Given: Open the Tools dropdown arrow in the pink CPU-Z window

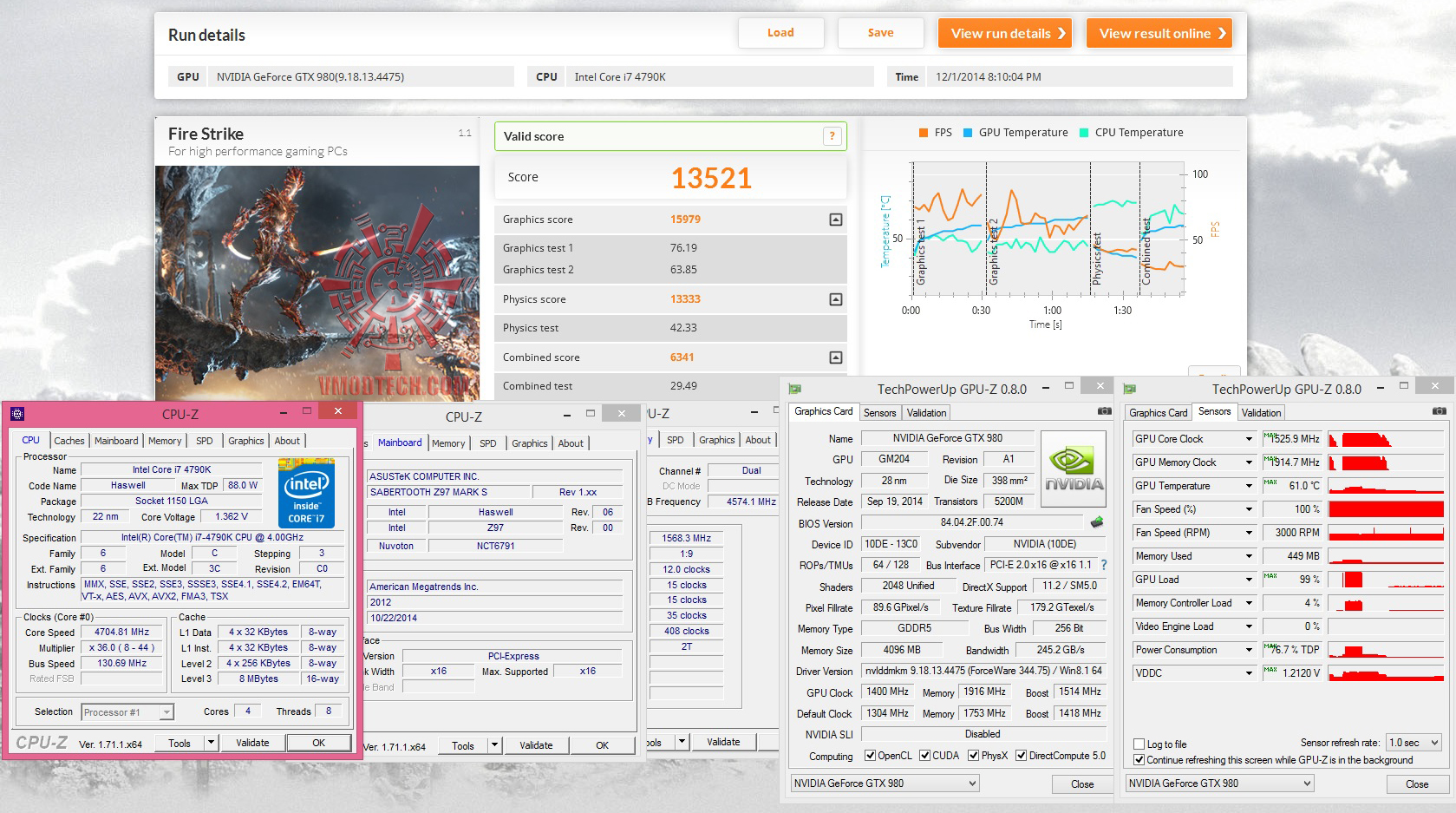Looking at the screenshot, I should coord(211,743).
